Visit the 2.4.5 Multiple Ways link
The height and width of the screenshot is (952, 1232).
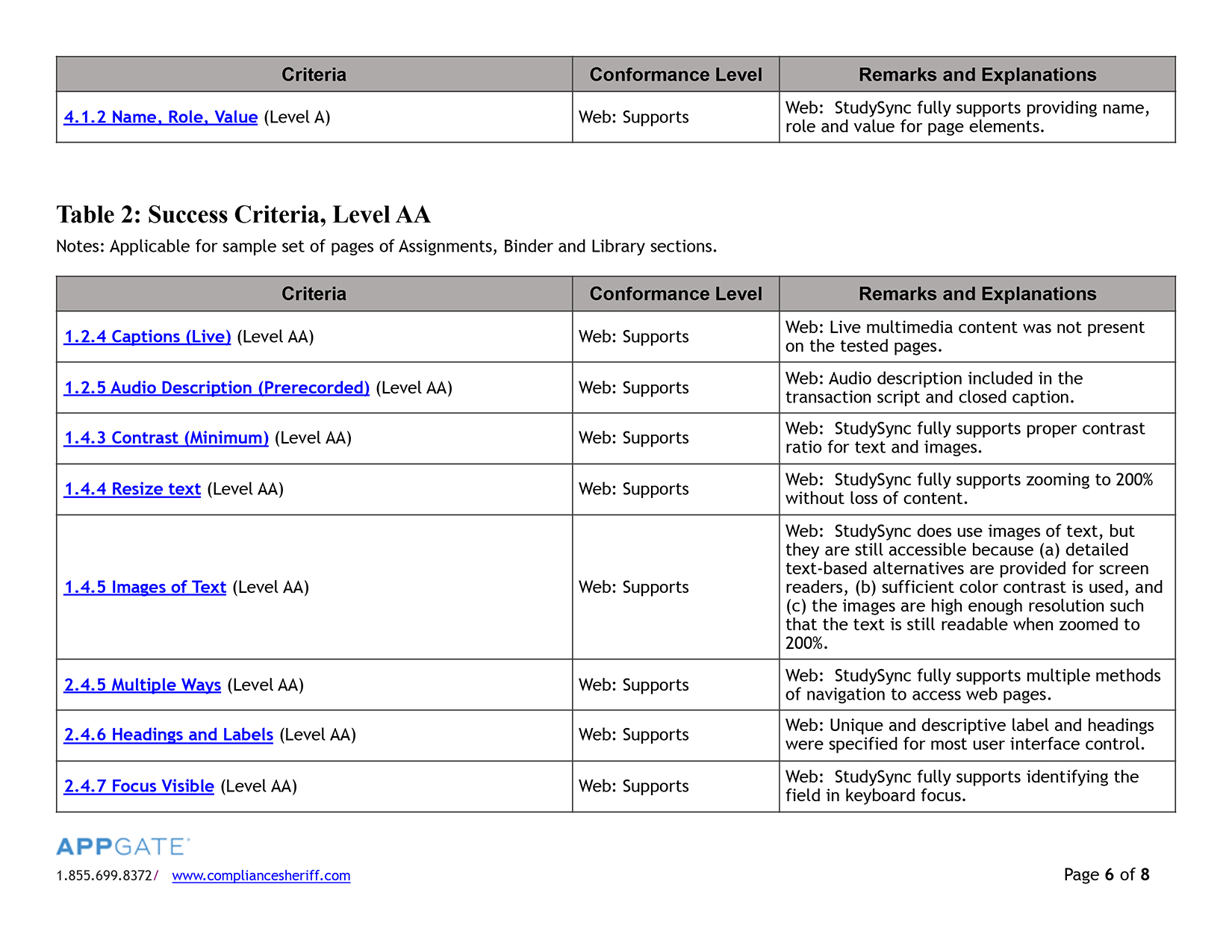[143, 685]
